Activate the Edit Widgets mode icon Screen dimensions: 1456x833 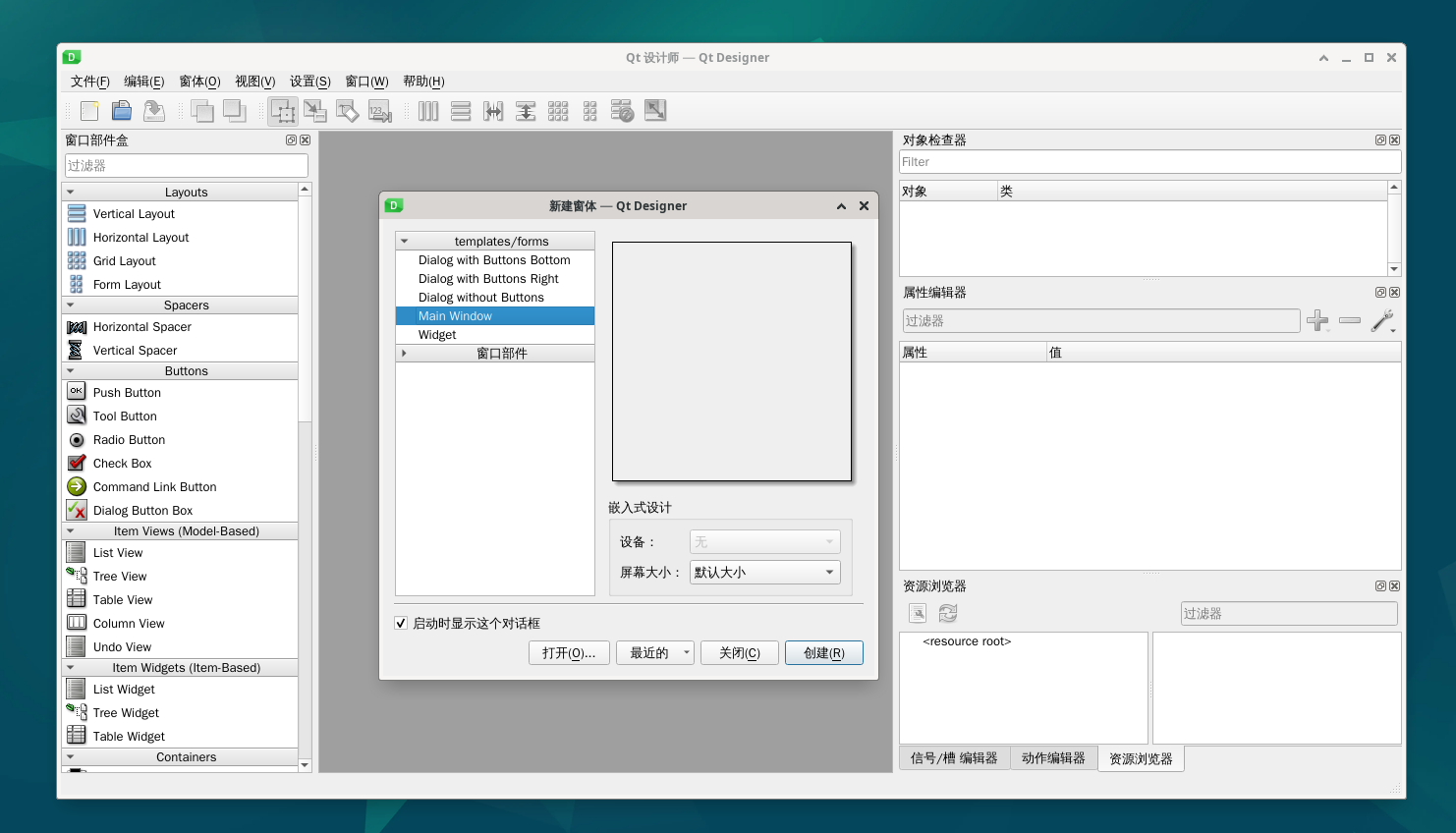[x=283, y=111]
